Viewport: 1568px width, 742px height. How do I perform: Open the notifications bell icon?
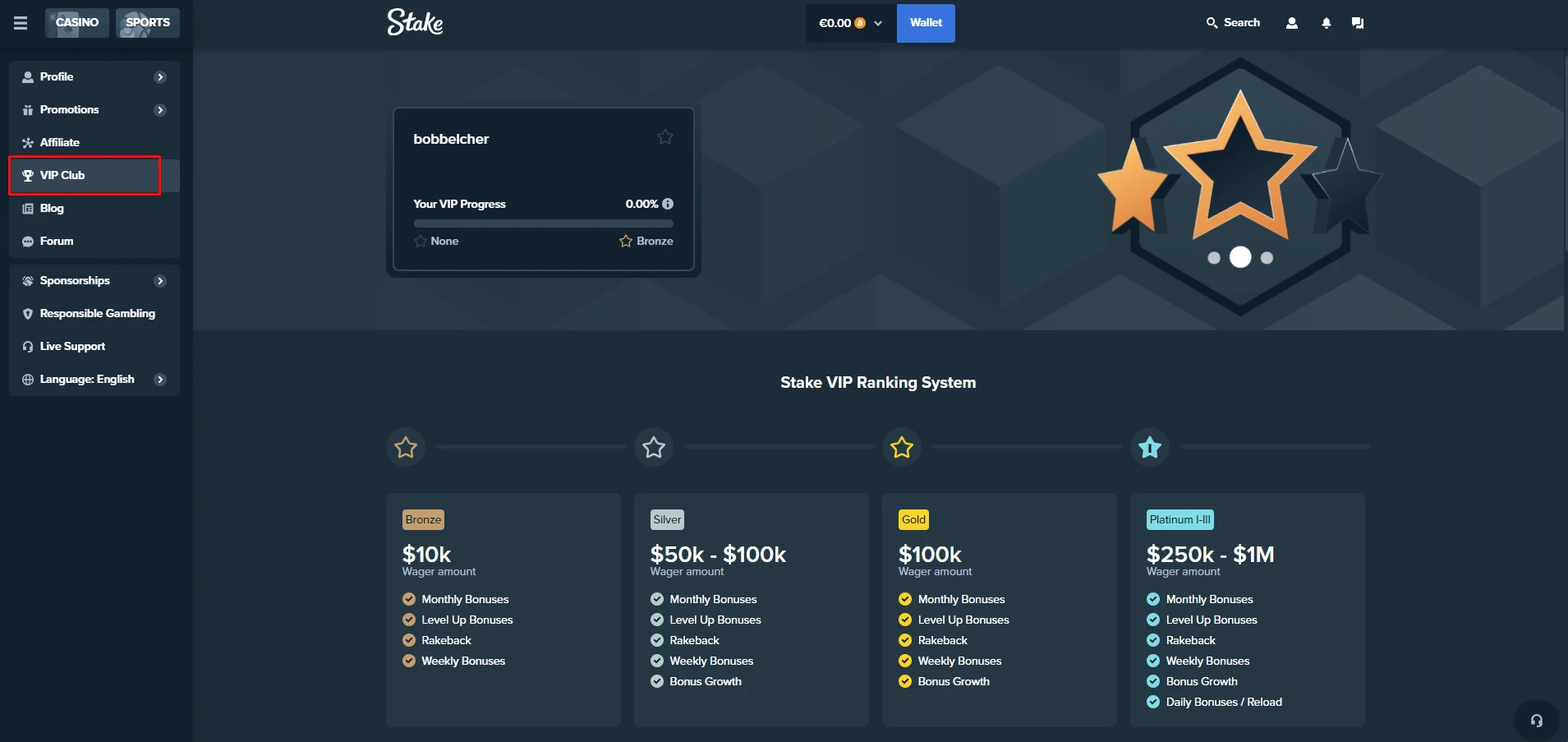(x=1326, y=23)
